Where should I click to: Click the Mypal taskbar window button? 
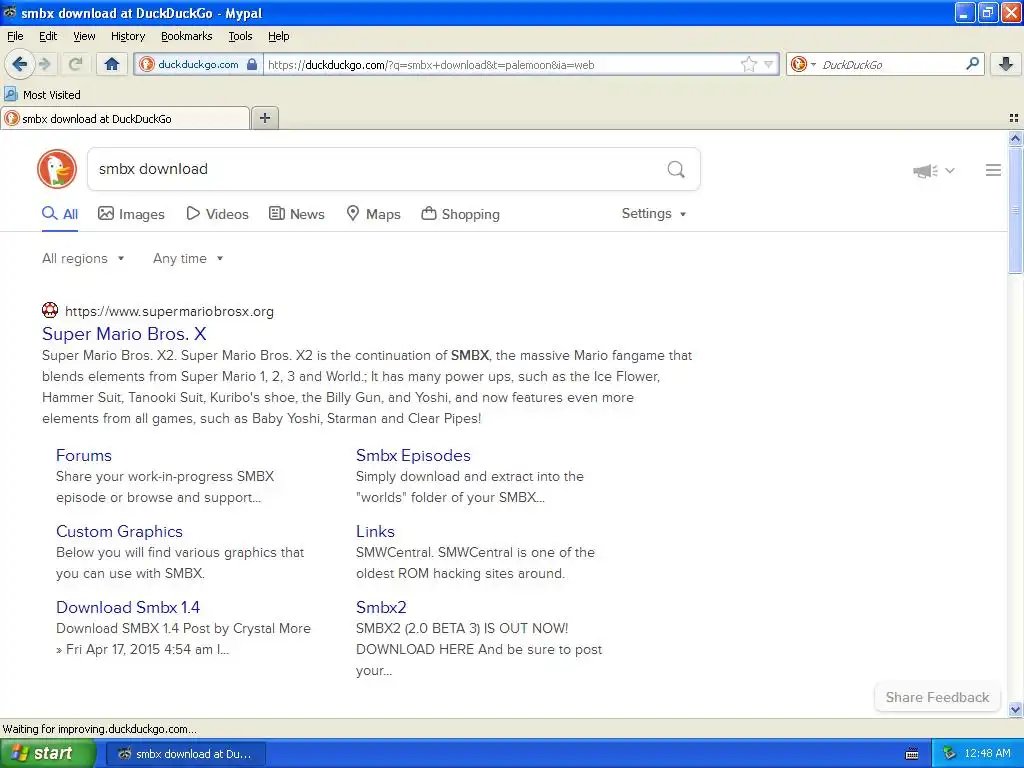pyautogui.click(x=186, y=754)
